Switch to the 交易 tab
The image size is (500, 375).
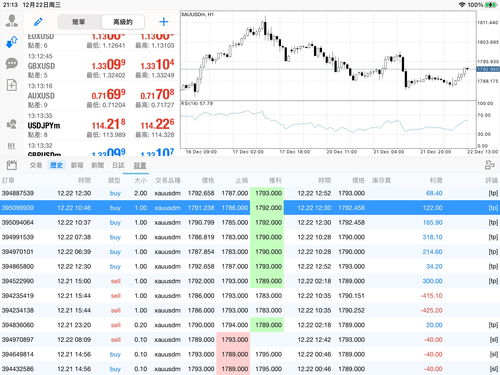tap(36, 165)
